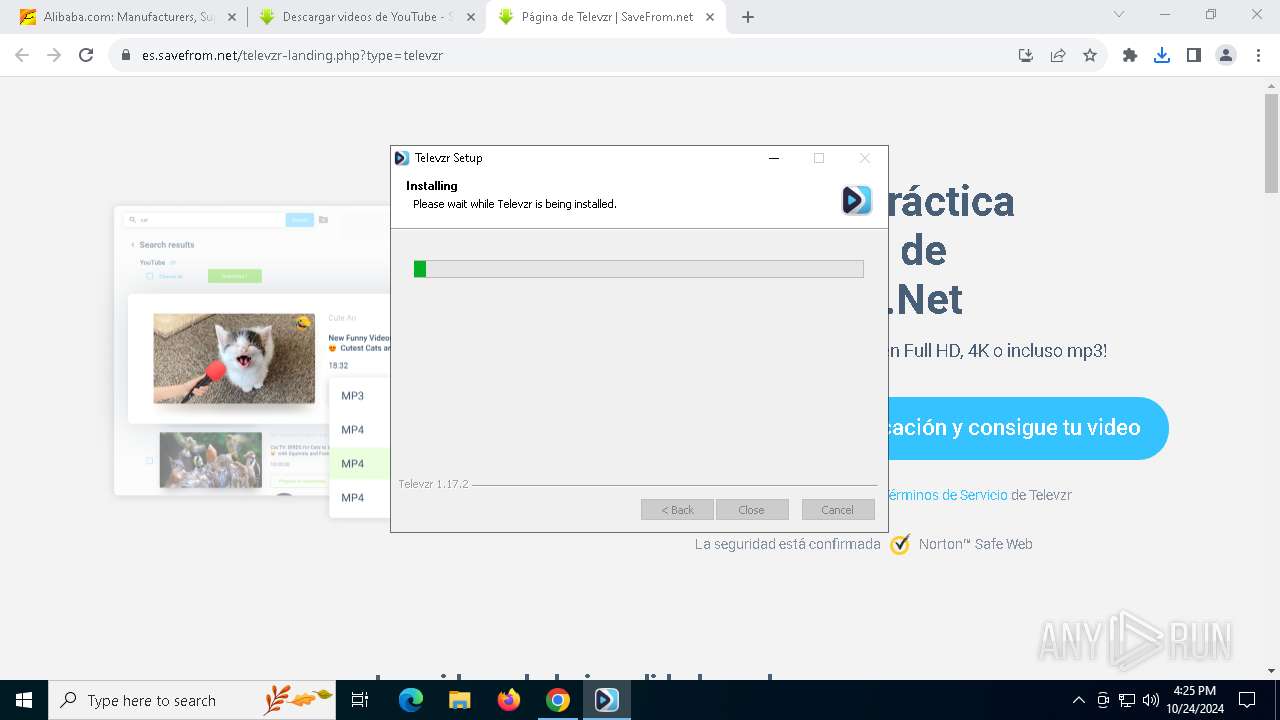
Task: Open the Chrome three-dot menu
Action: (x=1257, y=56)
